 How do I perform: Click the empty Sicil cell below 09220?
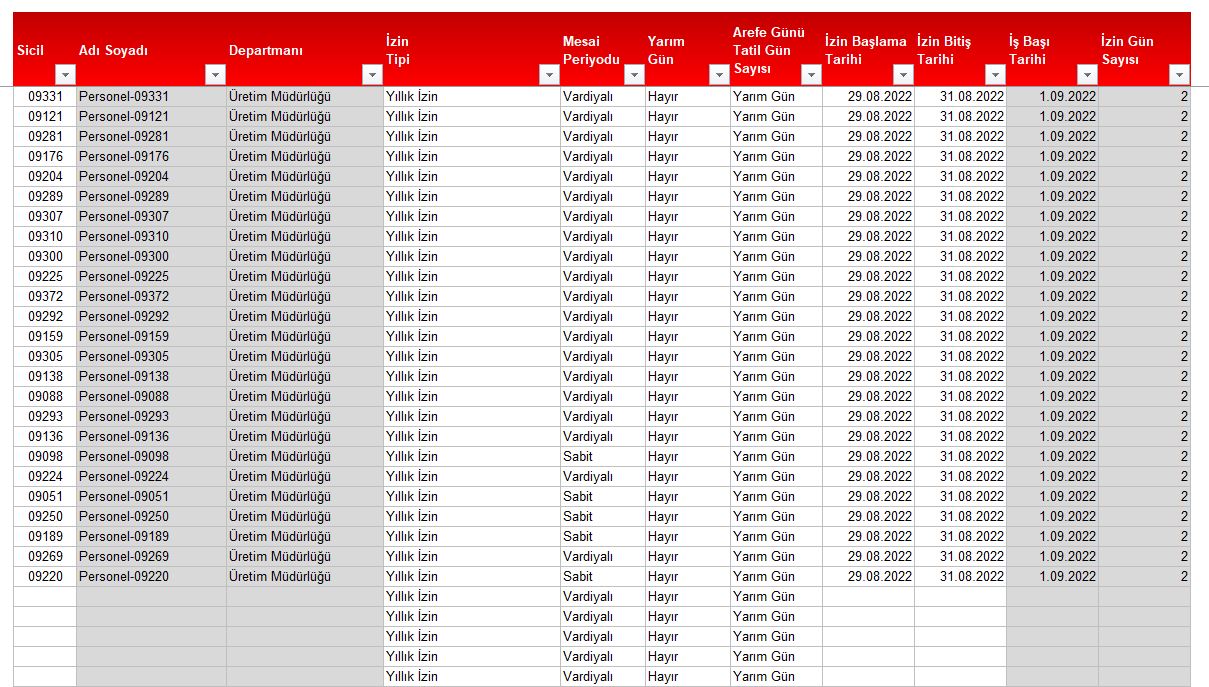[45, 597]
